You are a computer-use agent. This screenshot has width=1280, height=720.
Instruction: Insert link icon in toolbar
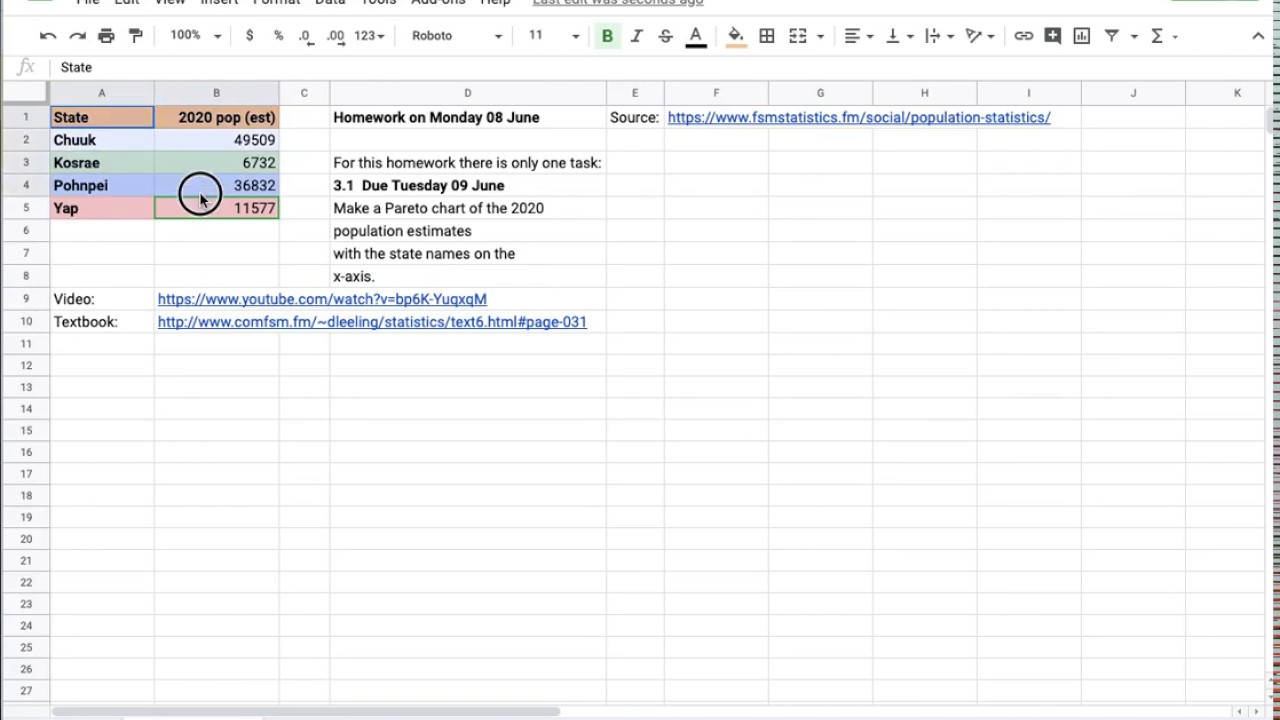point(1023,36)
